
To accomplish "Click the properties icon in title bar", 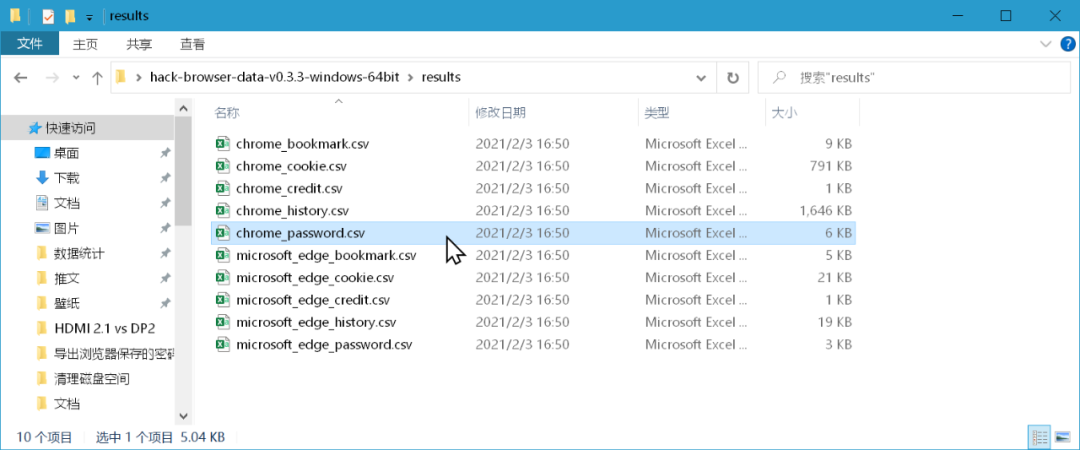I will (48, 16).
